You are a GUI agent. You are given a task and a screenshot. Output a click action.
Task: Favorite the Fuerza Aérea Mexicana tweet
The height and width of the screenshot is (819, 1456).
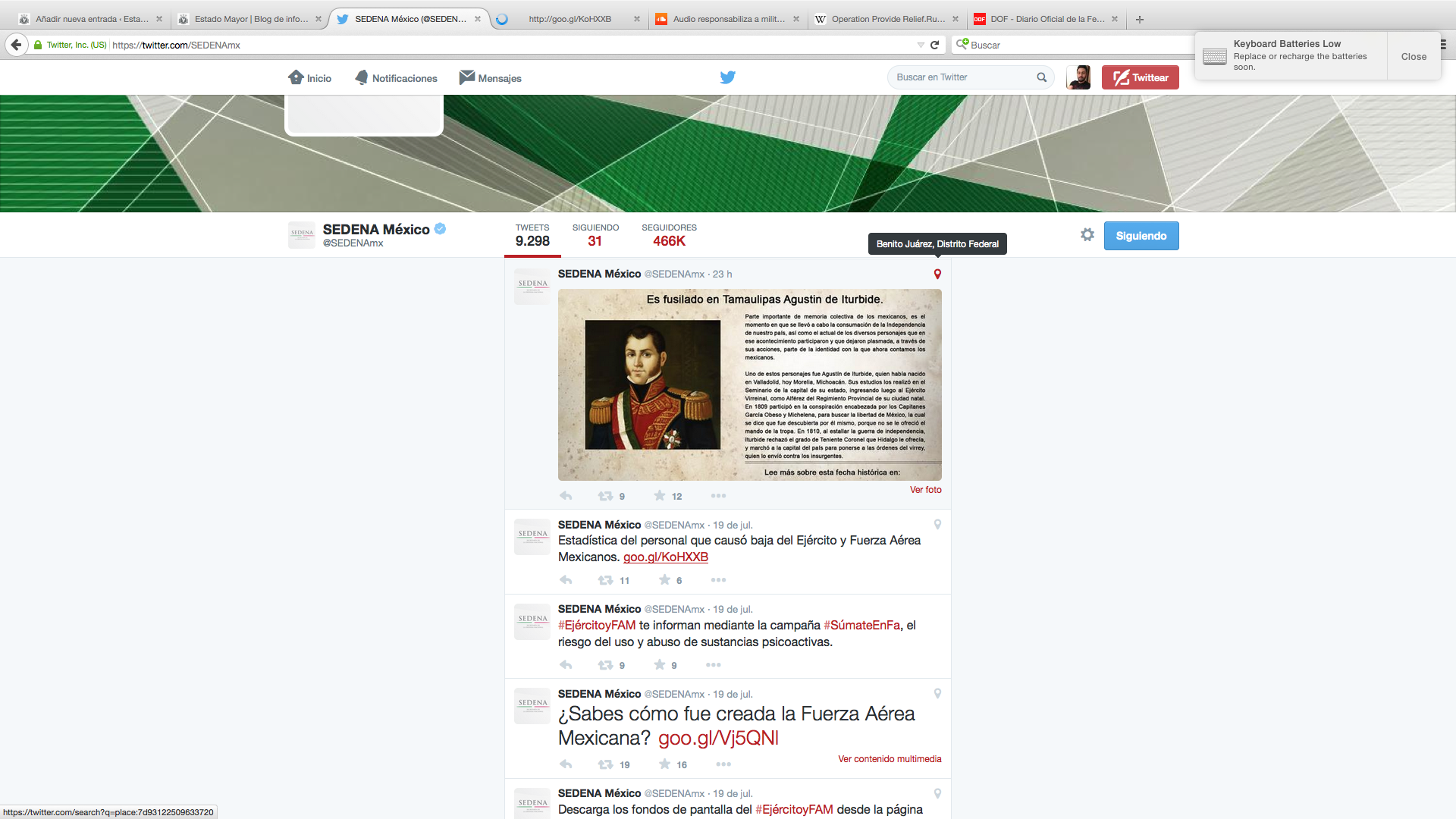click(664, 764)
